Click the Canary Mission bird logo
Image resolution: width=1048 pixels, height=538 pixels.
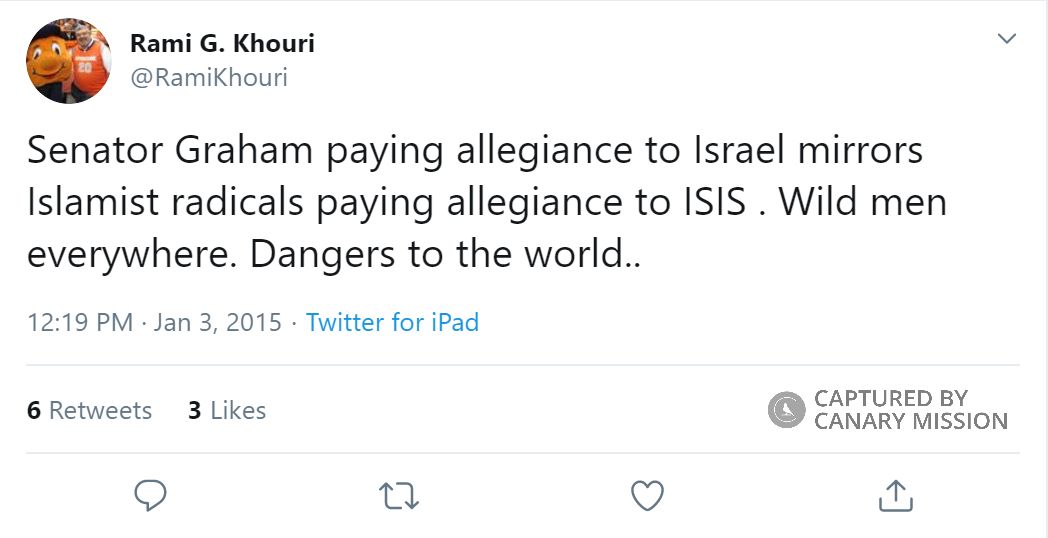pyautogui.click(x=787, y=410)
